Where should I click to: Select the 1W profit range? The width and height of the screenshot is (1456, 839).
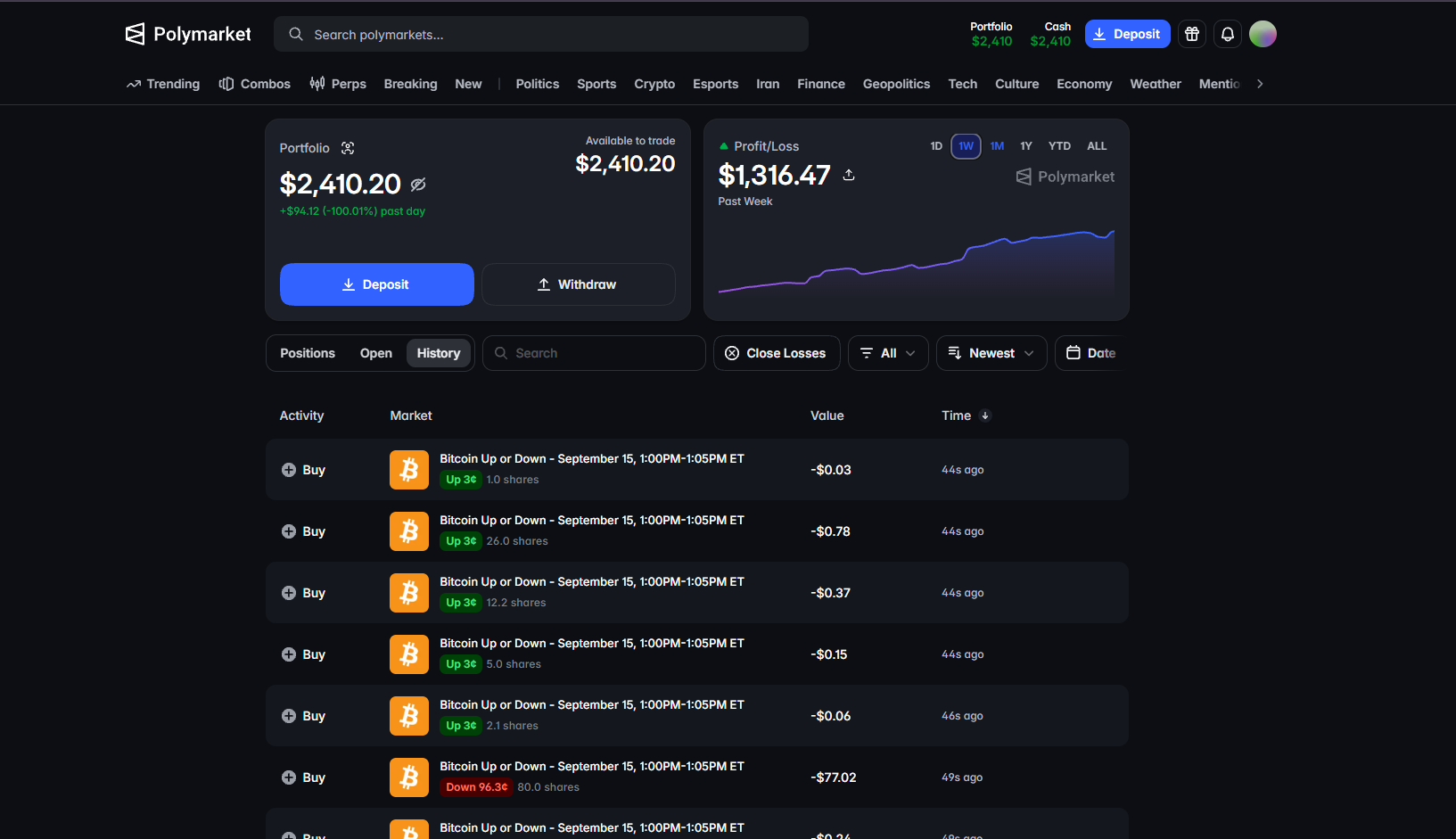pyautogui.click(x=966, y=146)
